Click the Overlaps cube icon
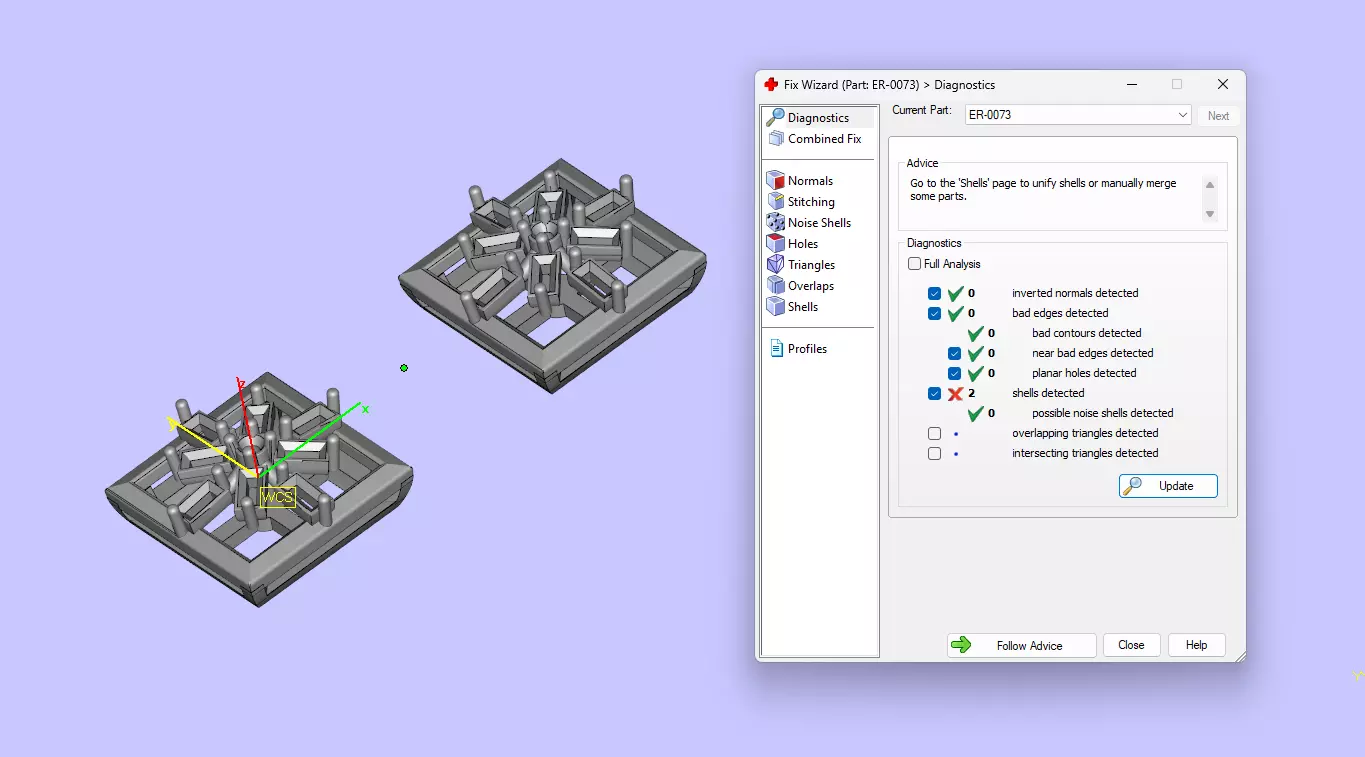The width and height of the screenshot is (1365, 757). click(x=775, y=285)
